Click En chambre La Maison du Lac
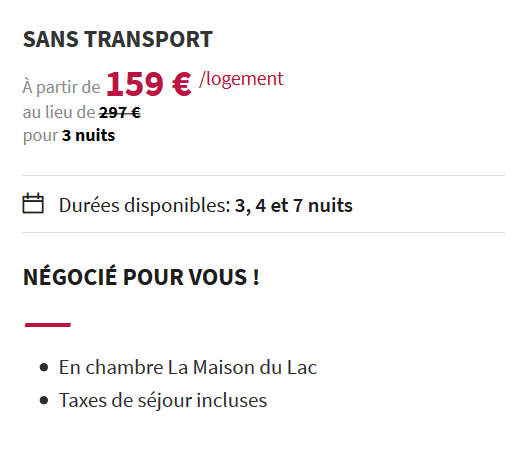Viewport: 527px width, 449px height. [x=188, y=367]
